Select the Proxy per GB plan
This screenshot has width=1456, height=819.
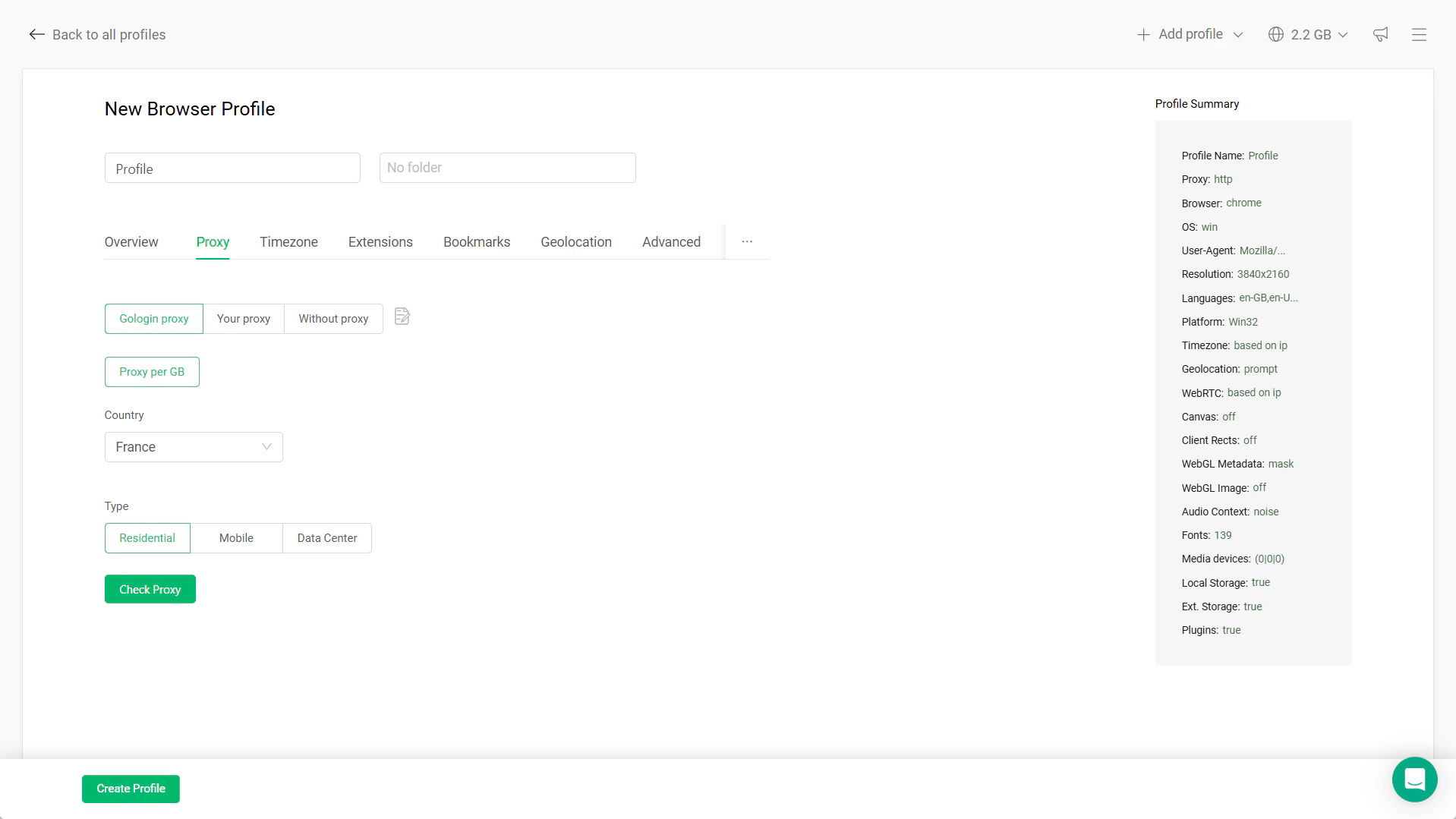[151, 372]
